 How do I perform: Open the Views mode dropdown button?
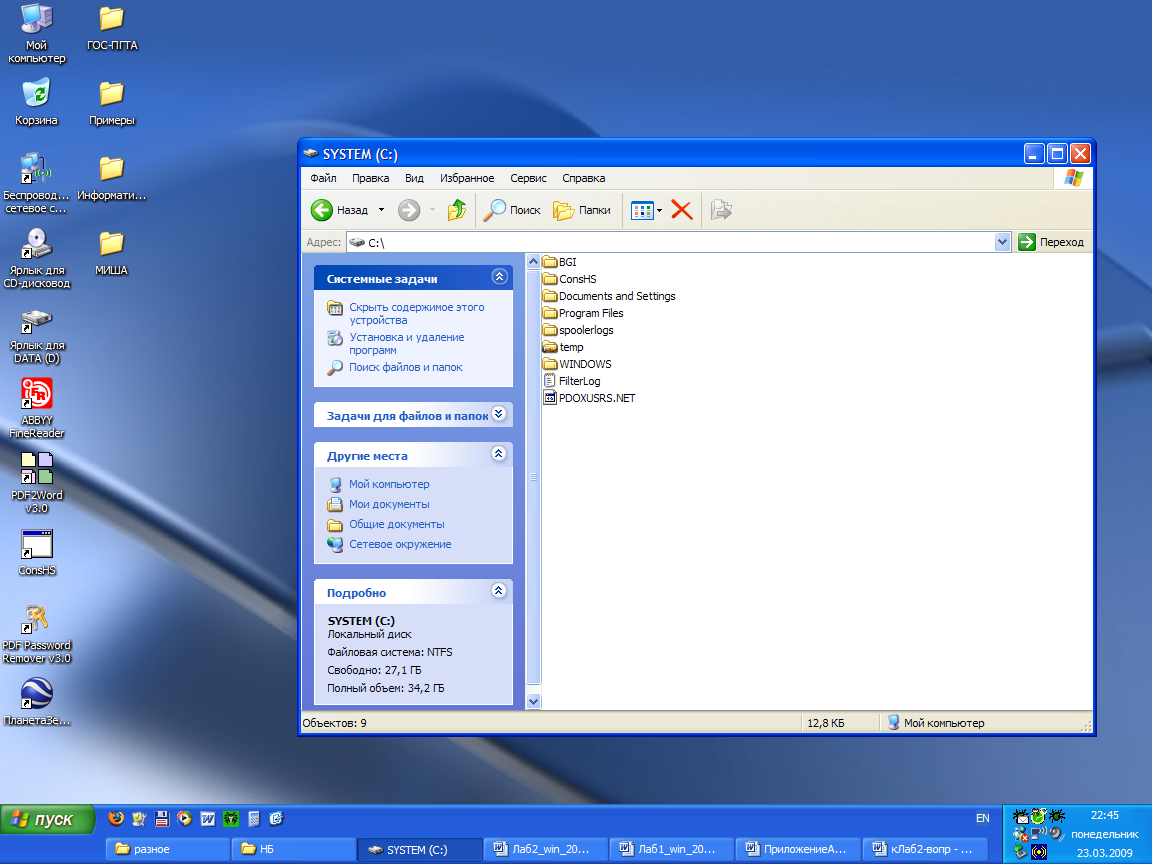[647, 210]
